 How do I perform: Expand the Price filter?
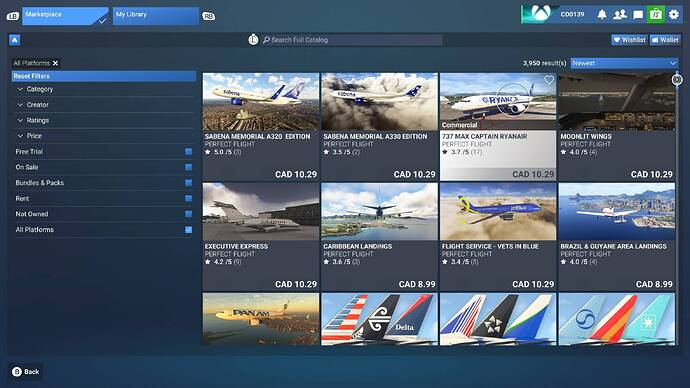point(104,136)
